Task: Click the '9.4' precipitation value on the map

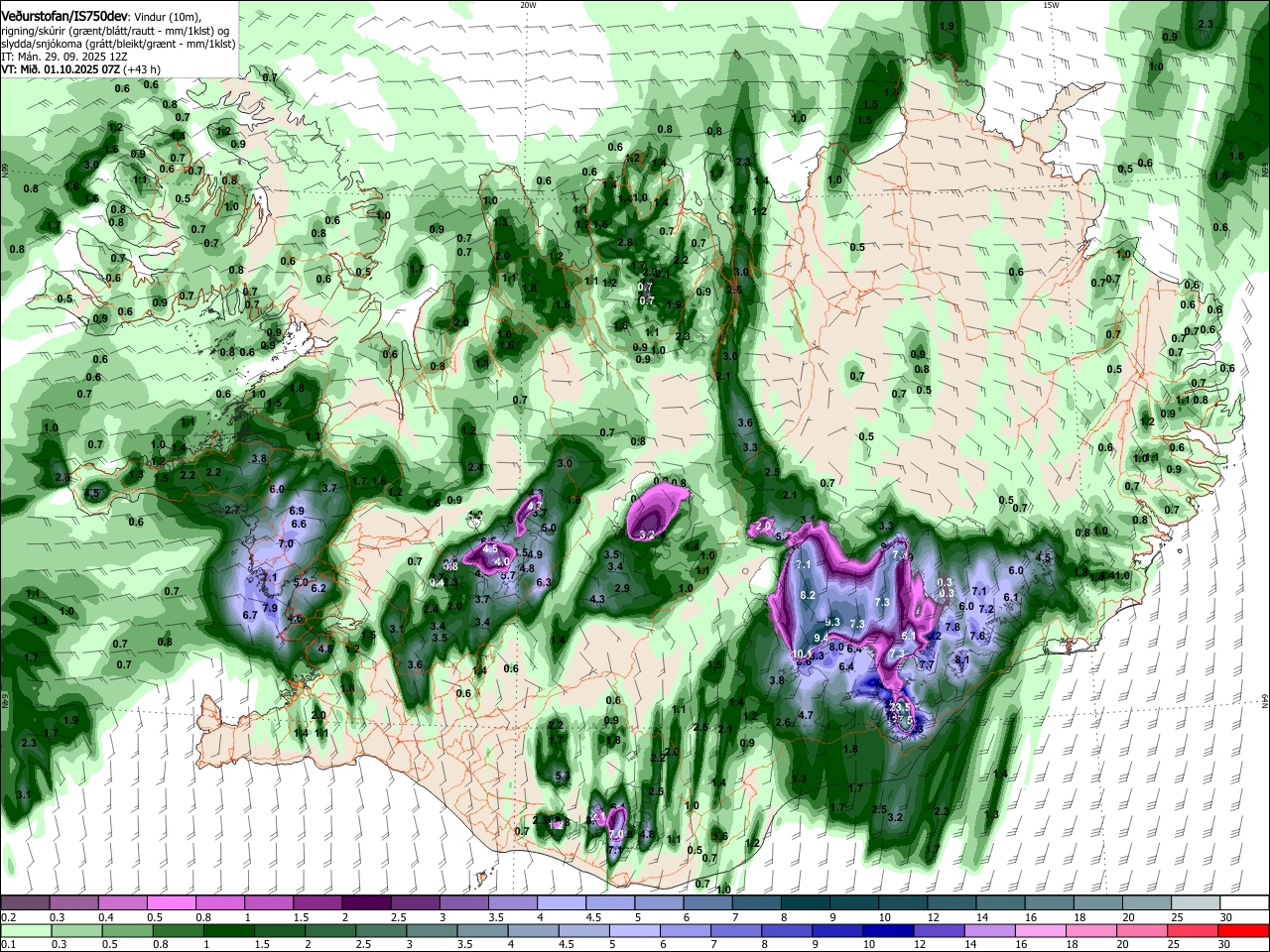Action: click(822, 637)
